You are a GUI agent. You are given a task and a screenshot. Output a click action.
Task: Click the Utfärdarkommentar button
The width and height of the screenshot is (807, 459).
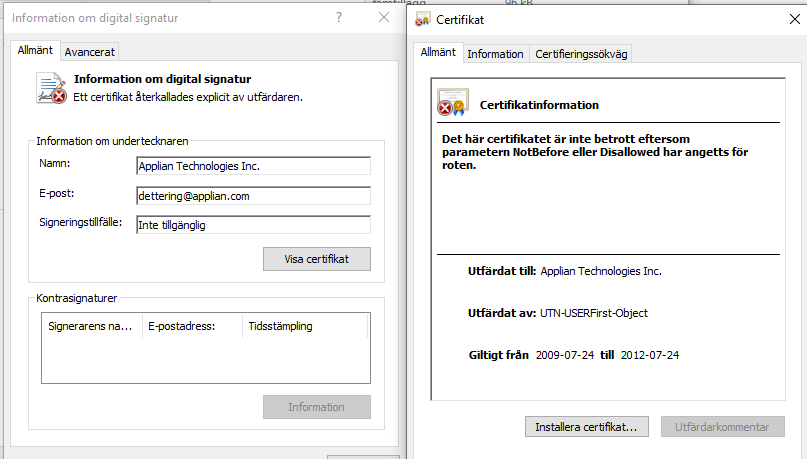(723, 427)
